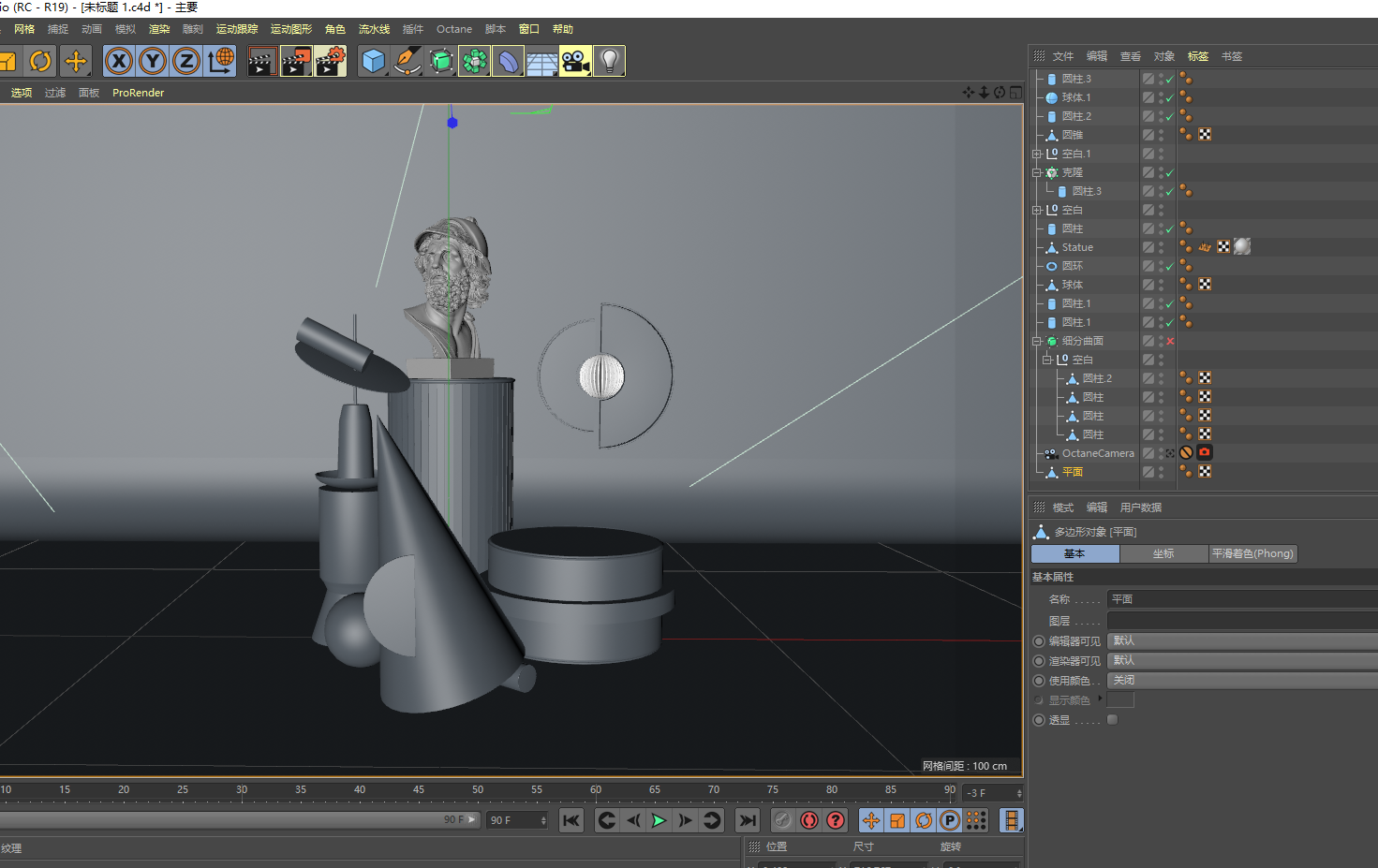Click the Coordinate System globe icon
Screen dimensions: 1378x868
click(x=221, y=62)
